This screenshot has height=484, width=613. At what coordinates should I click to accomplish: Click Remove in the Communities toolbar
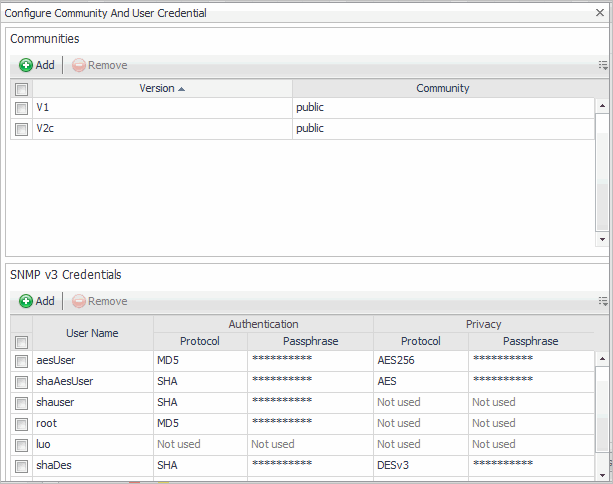click(100, 65)
